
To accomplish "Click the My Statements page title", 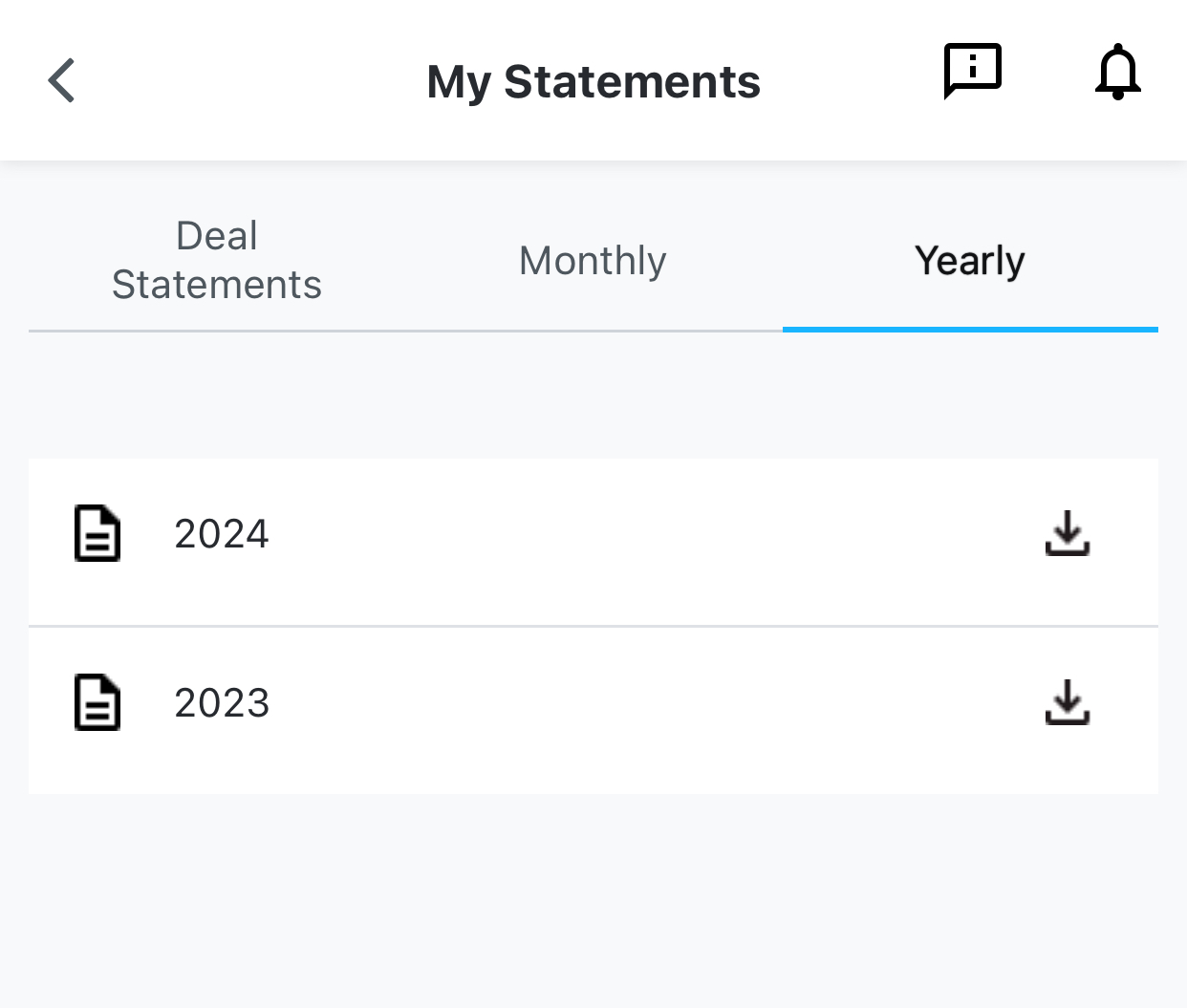I will [593, 81].
